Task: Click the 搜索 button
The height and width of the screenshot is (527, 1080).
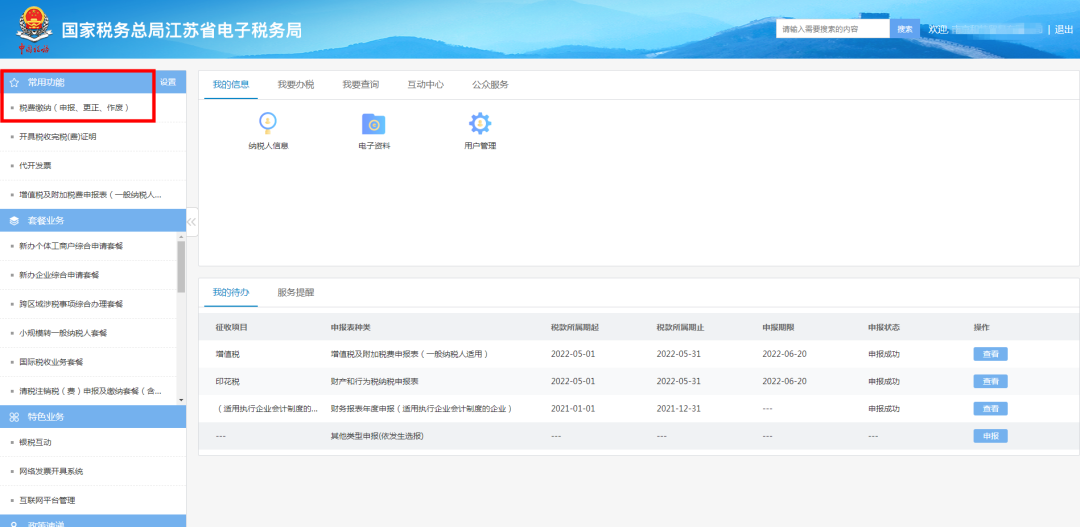Action: click(x=904, y=29)
